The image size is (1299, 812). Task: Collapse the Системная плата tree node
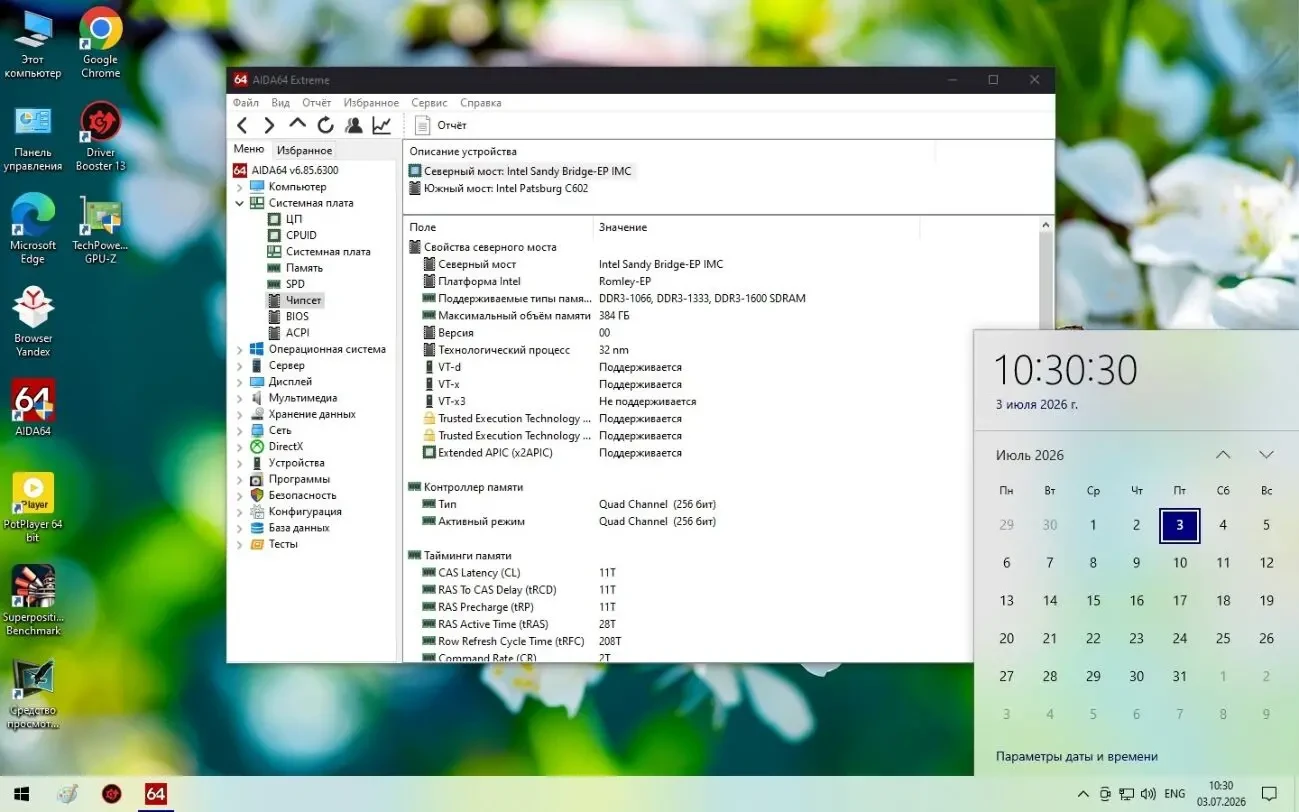[x=240, y=203]
